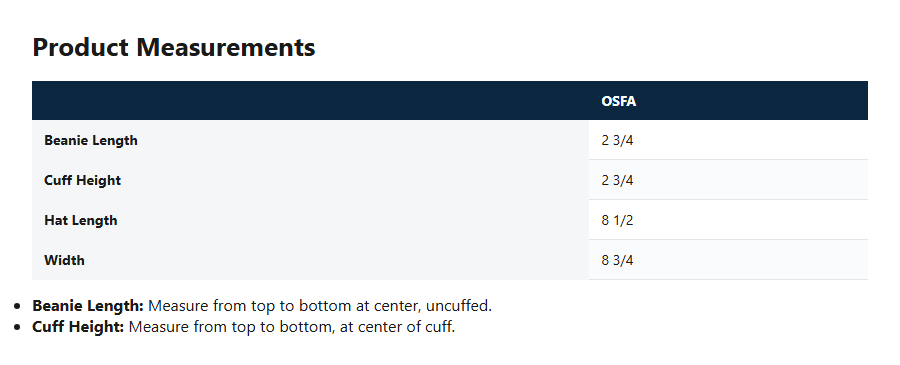Click the blank area right of Width value
The image size is (900, 365).
tap(751, 260)
